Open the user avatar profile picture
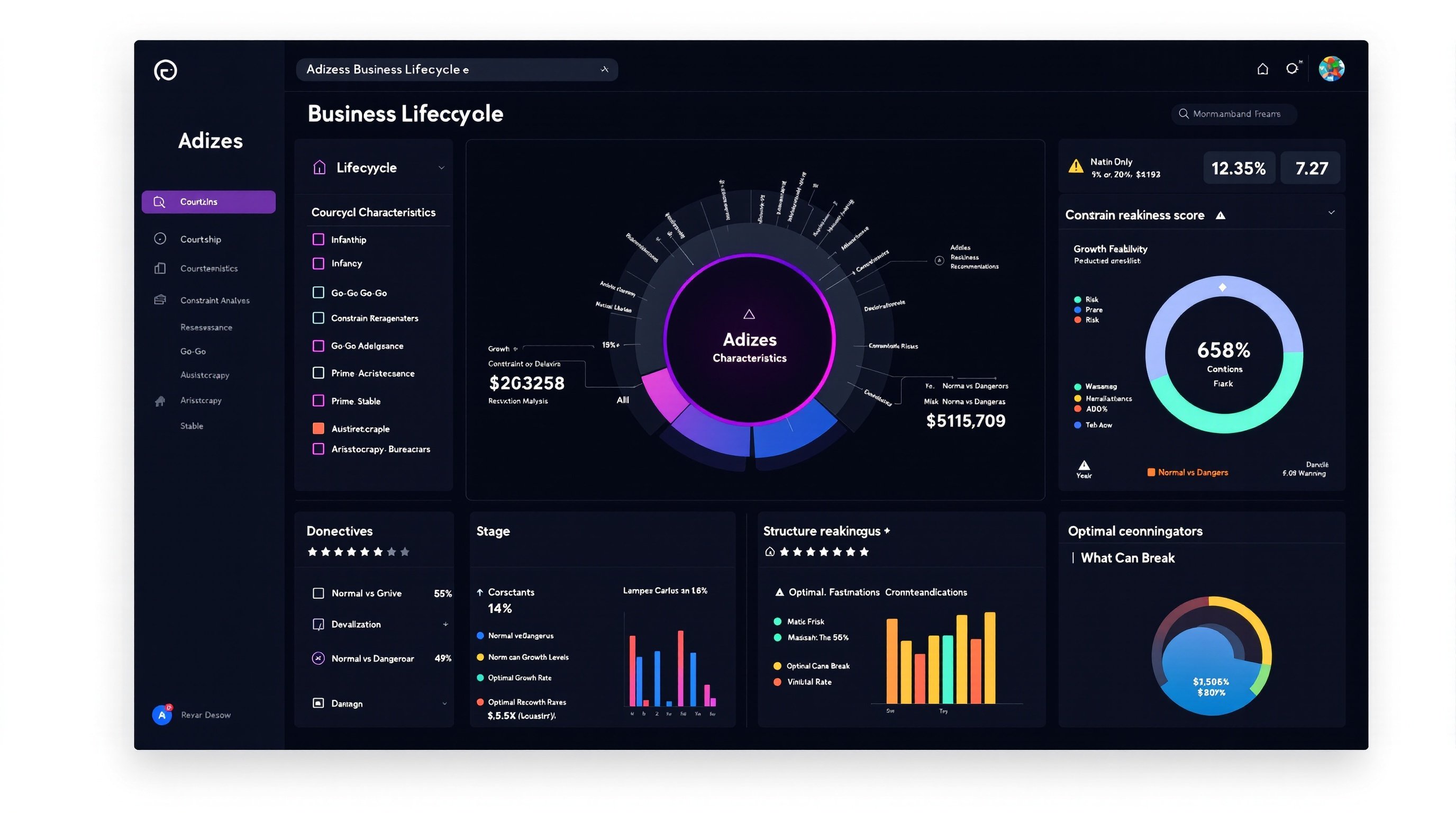The height and width of the screenshot is (813, 1456). click(x=1331, y=69)
